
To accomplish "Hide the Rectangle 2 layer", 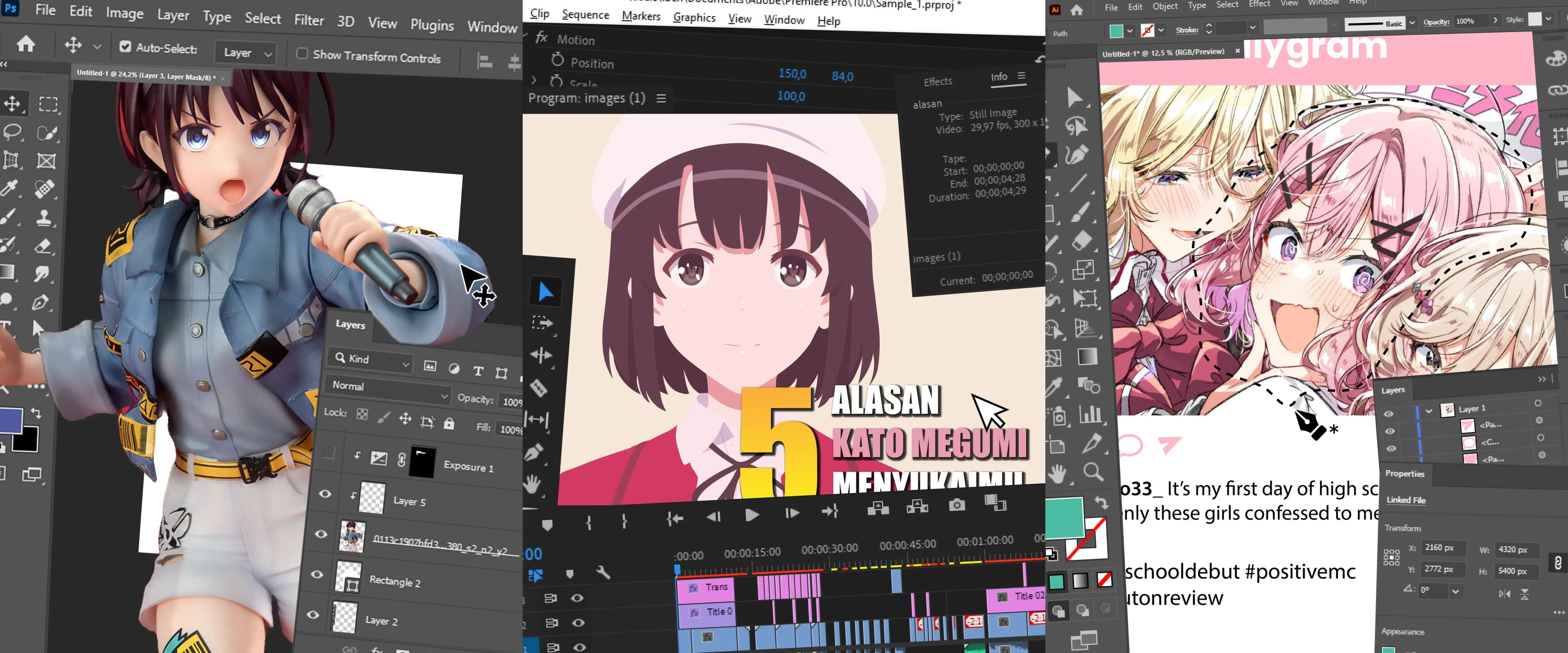I will point(317,574).
